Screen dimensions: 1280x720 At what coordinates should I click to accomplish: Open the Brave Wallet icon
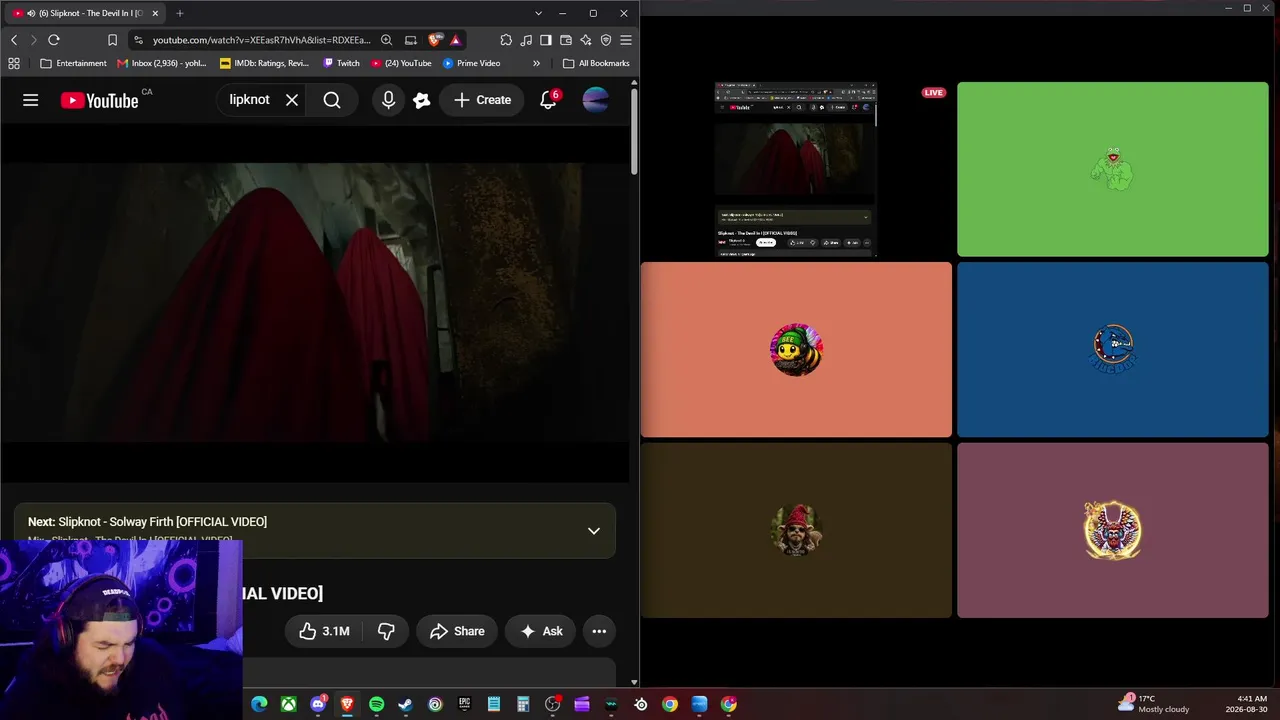point(566,40)
